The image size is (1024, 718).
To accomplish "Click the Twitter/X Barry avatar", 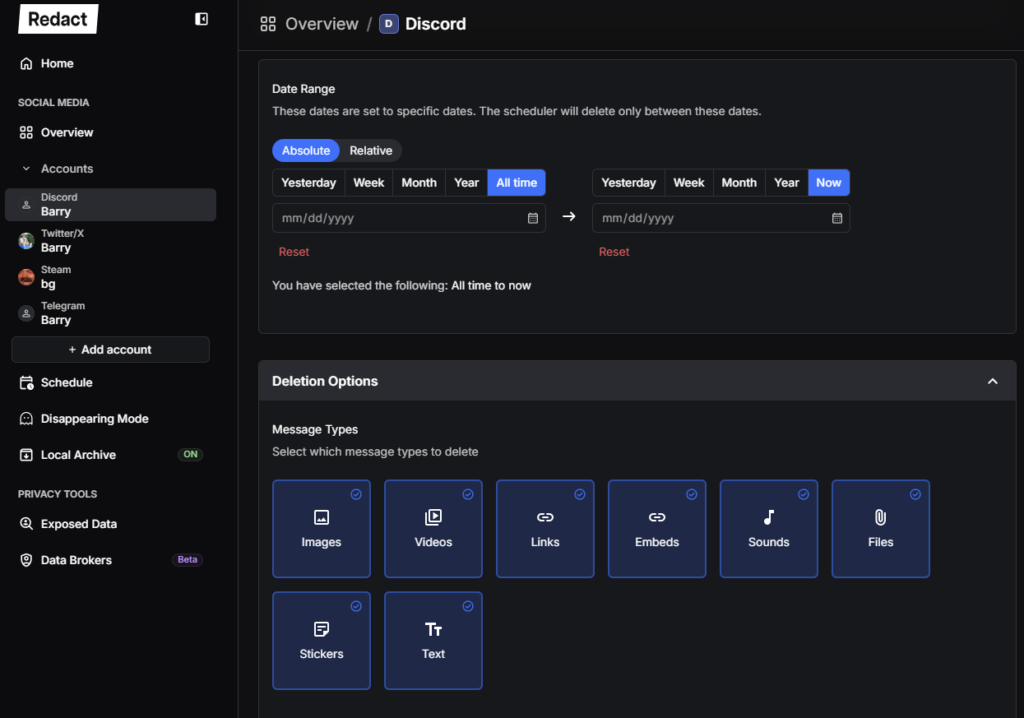I will (26, 240).
